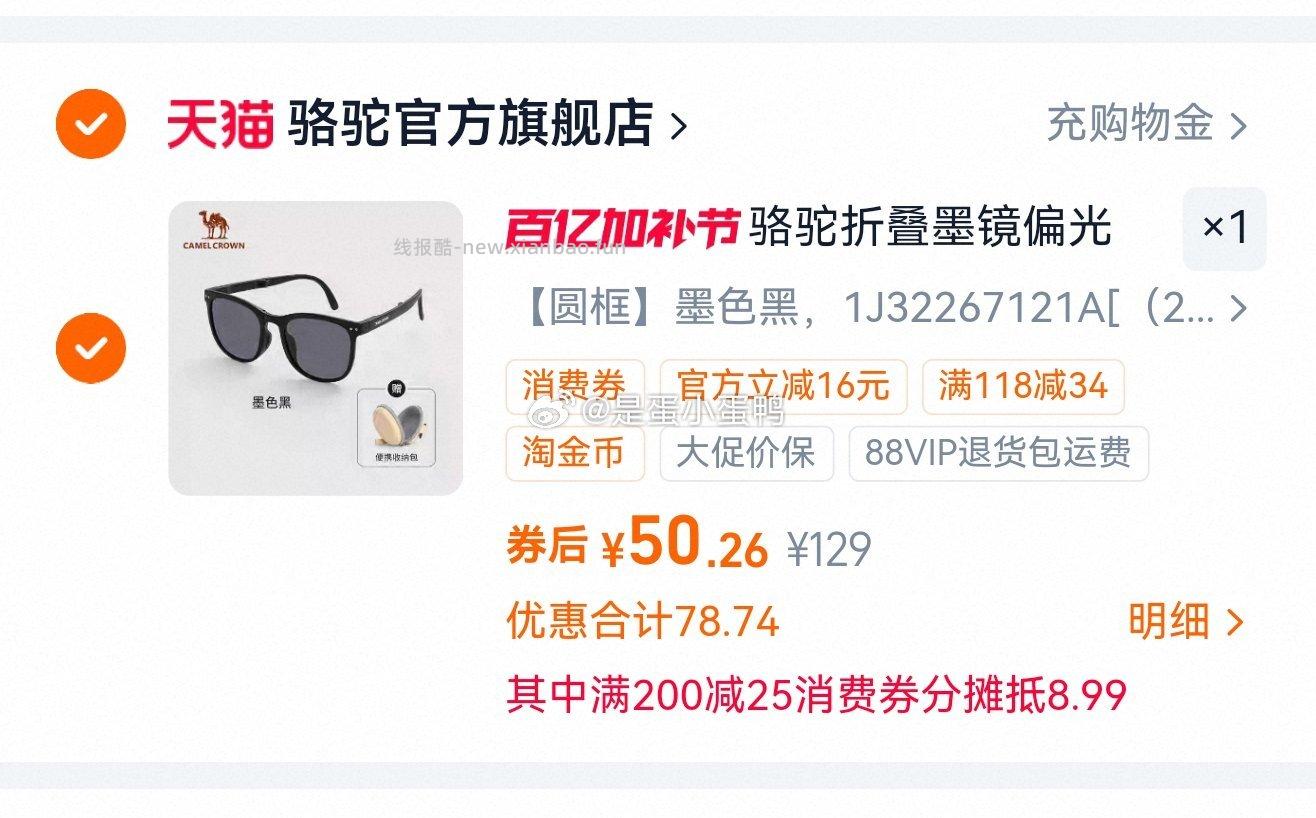
Task: Click chevron next to store name
Action: (678, 127)
